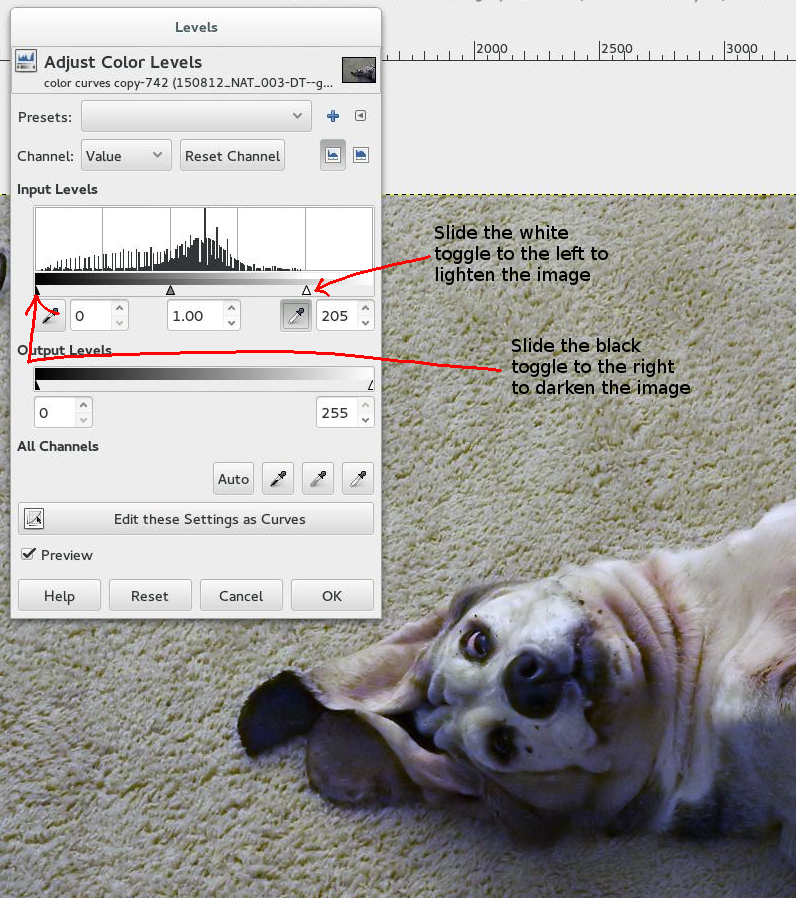Image resolution: width=796 pixels, height=898 pixels.
Task: Click the Adjust Color Levels header icon
Action: [26, 62]
